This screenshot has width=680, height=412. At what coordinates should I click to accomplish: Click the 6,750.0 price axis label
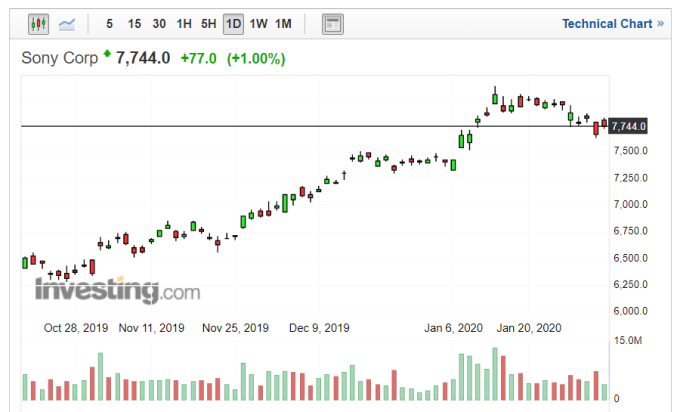coord(631,231)
